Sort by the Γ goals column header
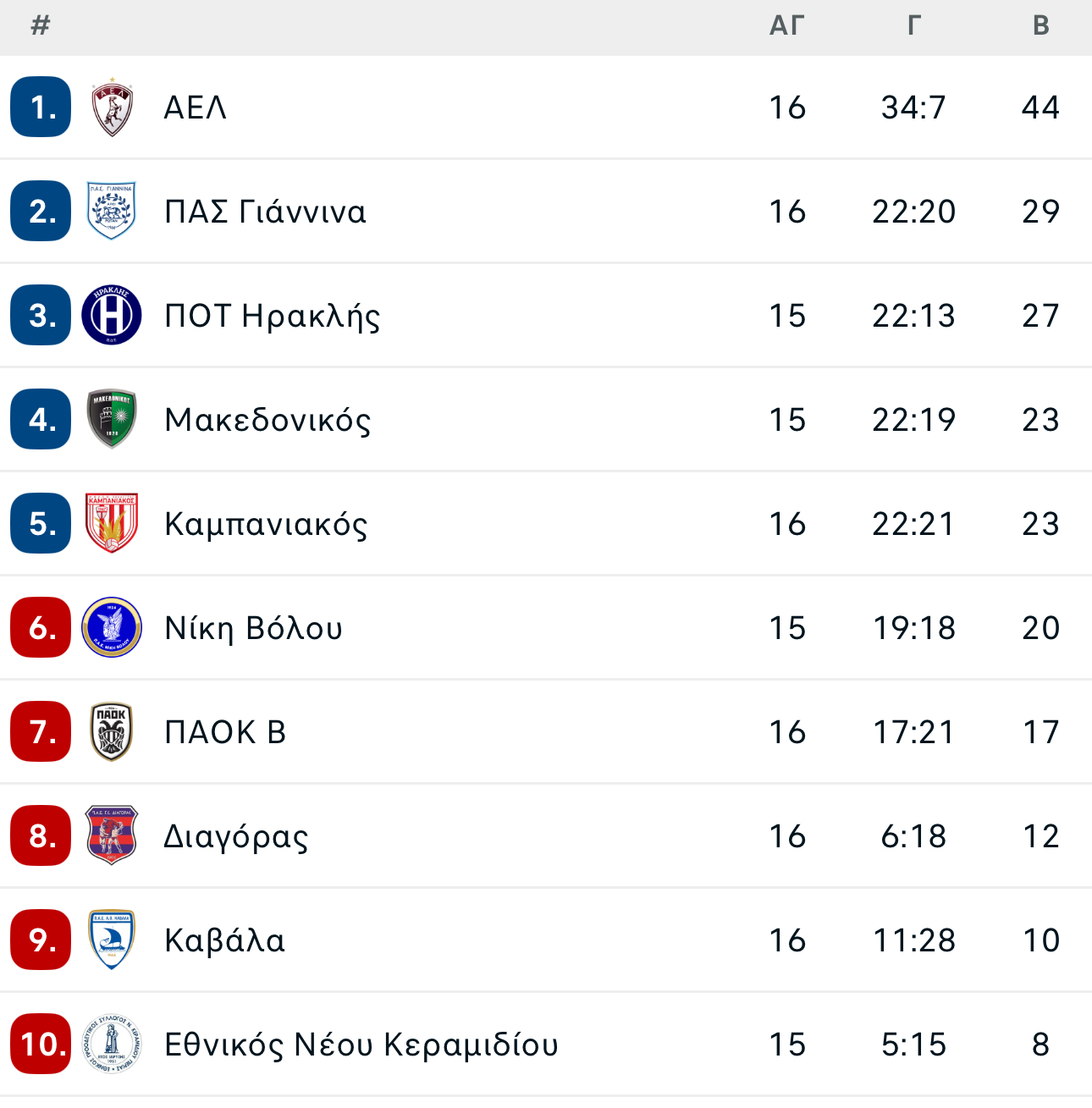Image resolution: width=1092 pixels, height=1108 pixels. pyautogui.click(x=913, y=26)
